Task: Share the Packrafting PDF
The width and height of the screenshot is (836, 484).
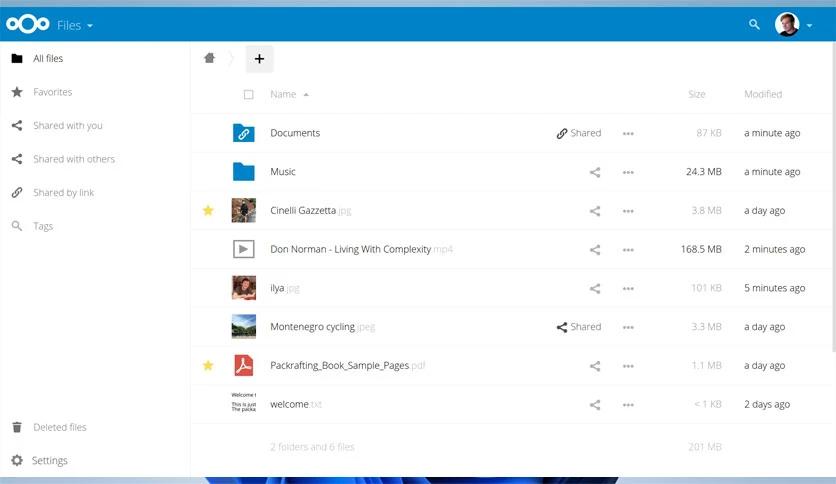Action: point(595,366)
